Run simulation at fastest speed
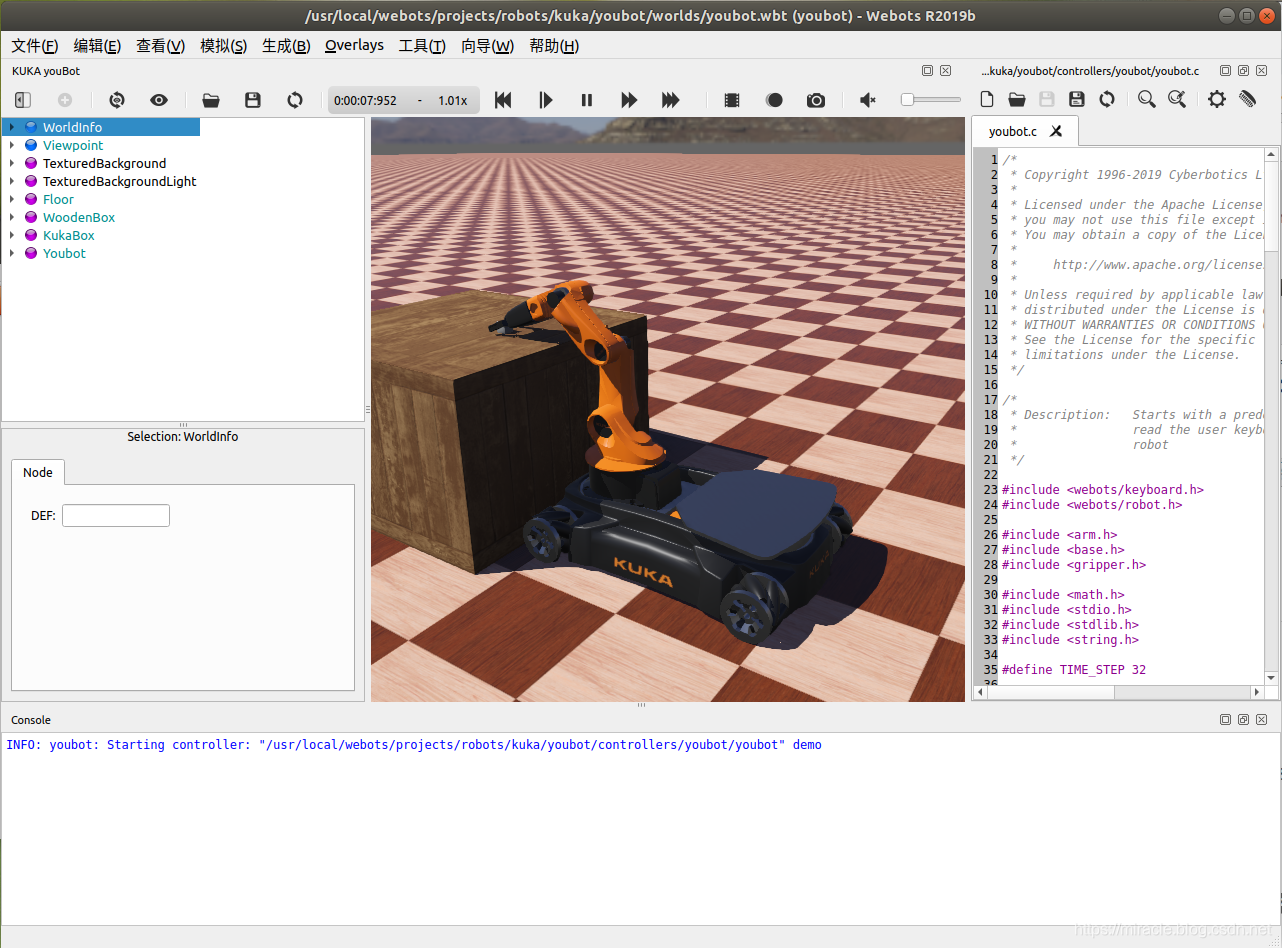The height and width of the screenshot is (948, 1282). click(671, 100)
